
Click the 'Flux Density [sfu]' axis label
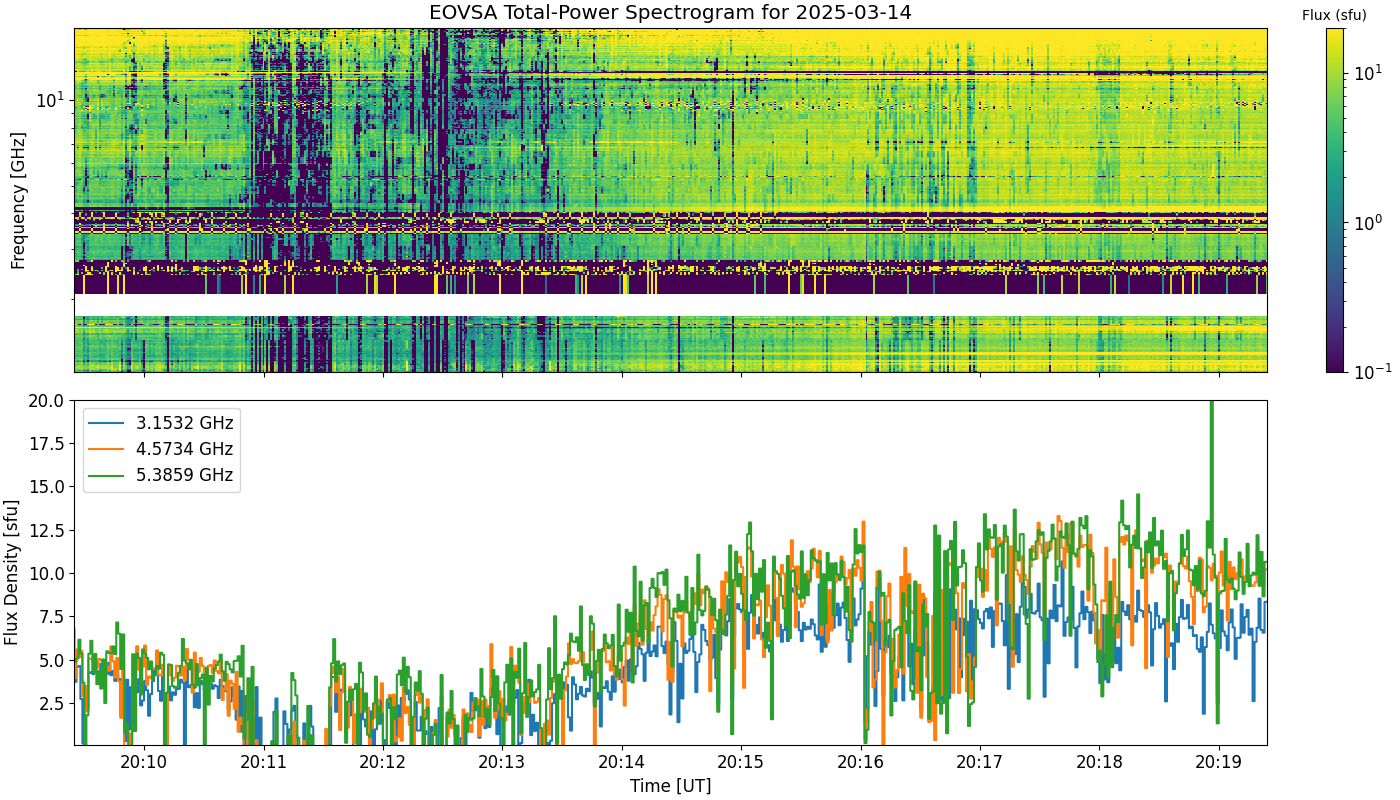(12, 573)
